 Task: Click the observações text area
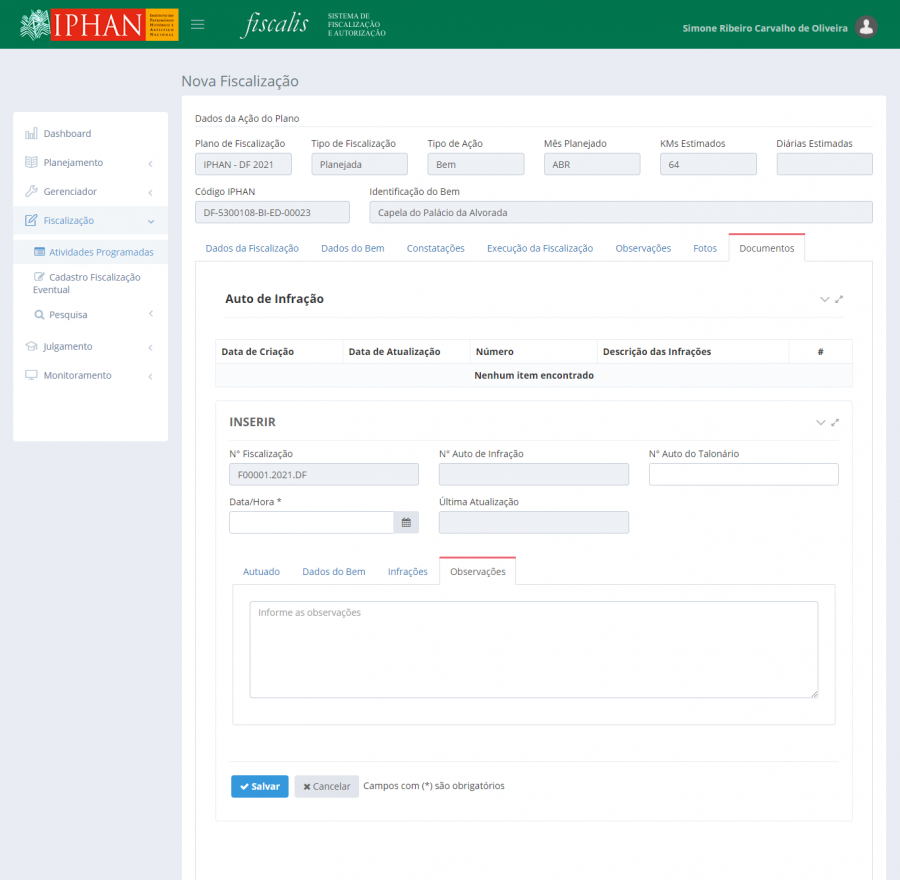(533, 649)
